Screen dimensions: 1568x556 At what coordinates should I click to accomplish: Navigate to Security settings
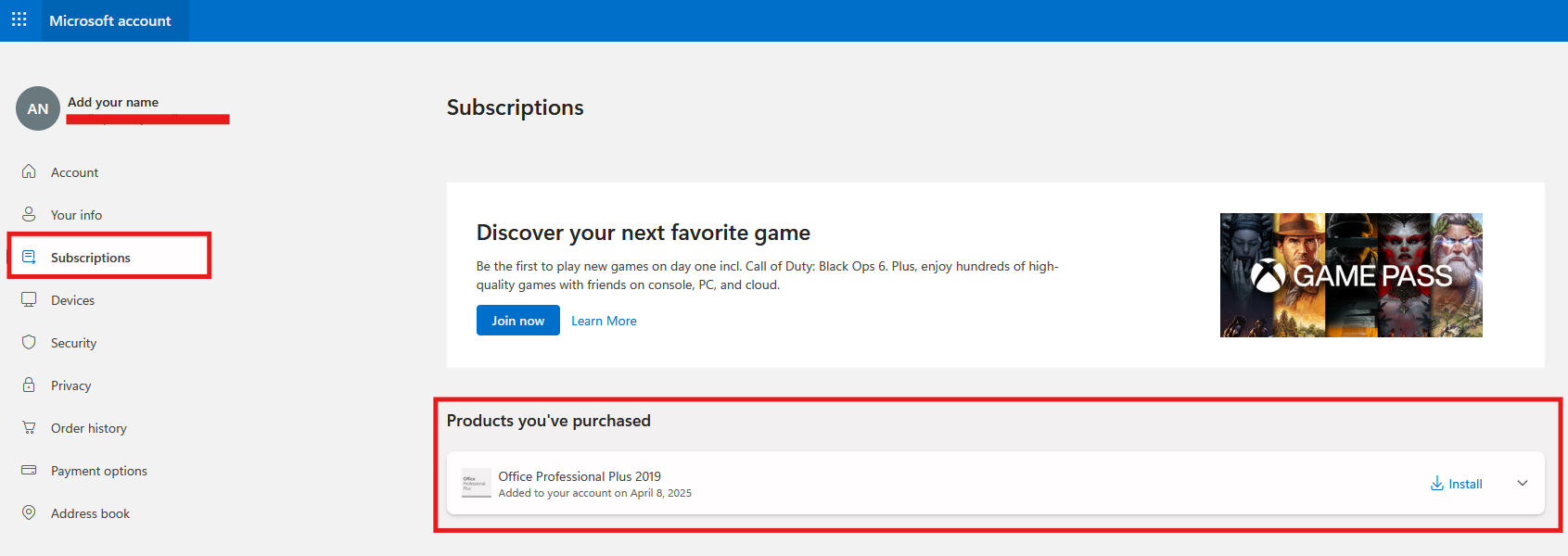[73, 343]
